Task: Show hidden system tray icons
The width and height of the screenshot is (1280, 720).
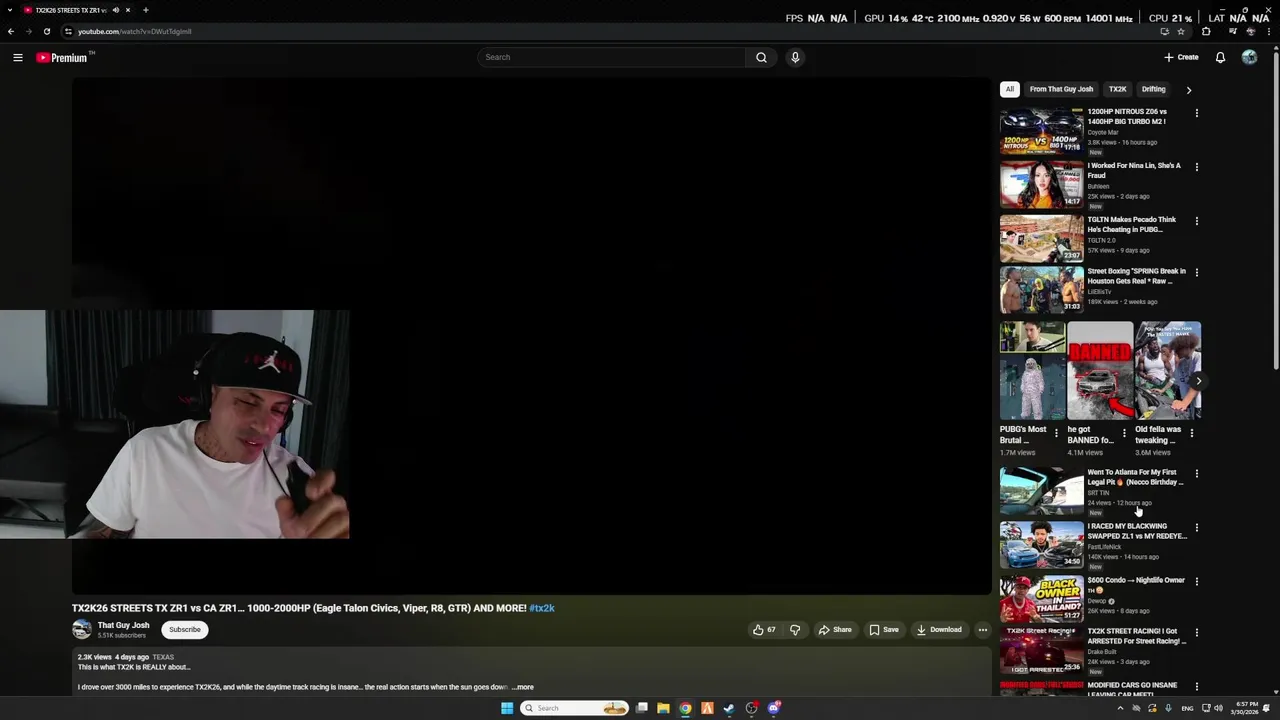Action: click(1120, 708)
